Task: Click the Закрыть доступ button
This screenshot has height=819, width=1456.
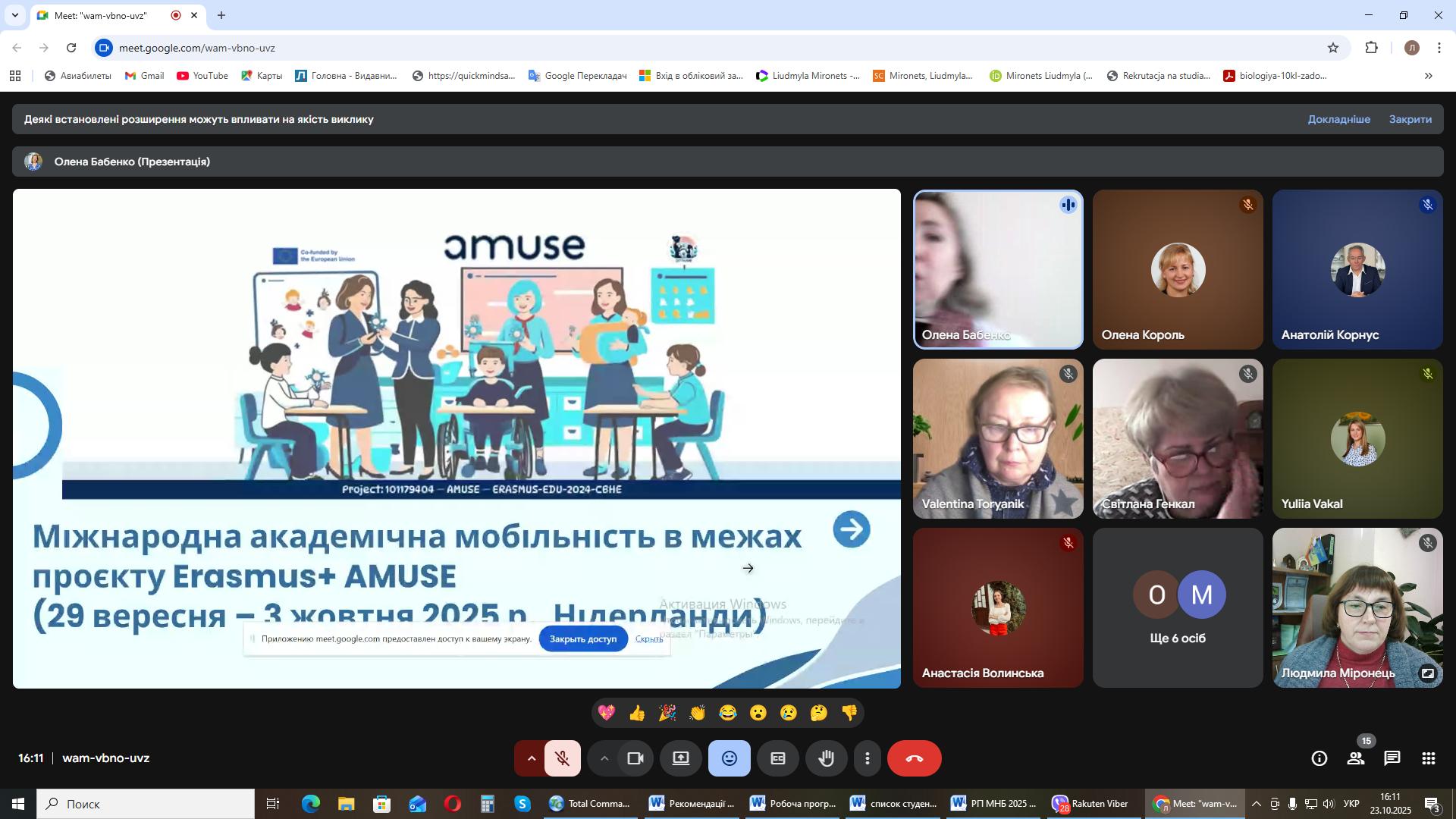Action: tap(582, 639)
